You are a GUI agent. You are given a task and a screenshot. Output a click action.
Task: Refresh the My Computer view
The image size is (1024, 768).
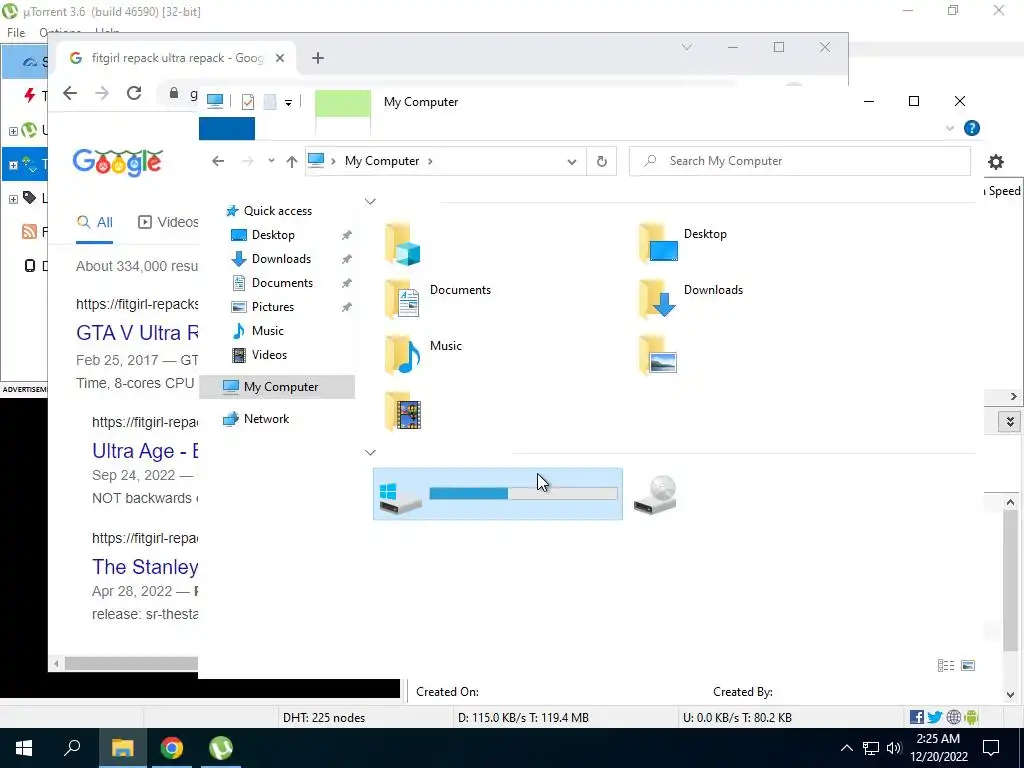(601, 161)
